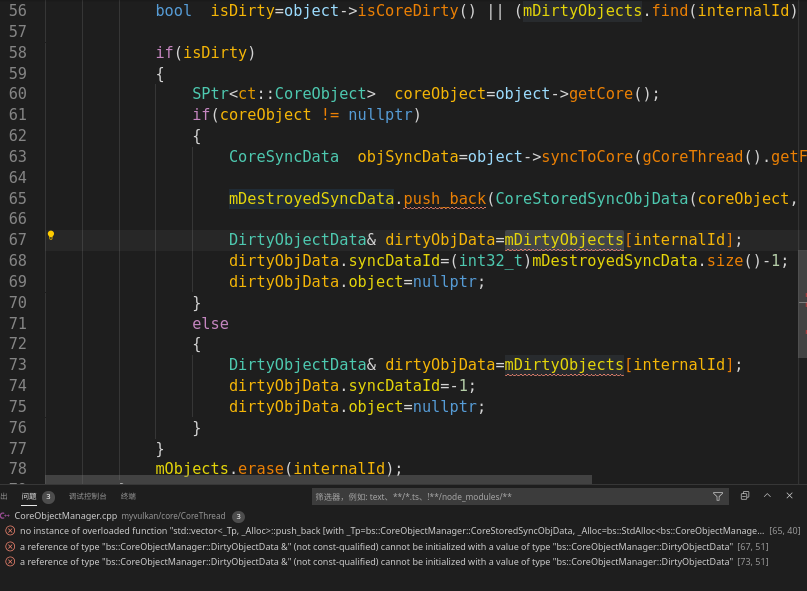807x591 pixels.
Task: Click line number 60 in the gutter
Action: [18, 93]
